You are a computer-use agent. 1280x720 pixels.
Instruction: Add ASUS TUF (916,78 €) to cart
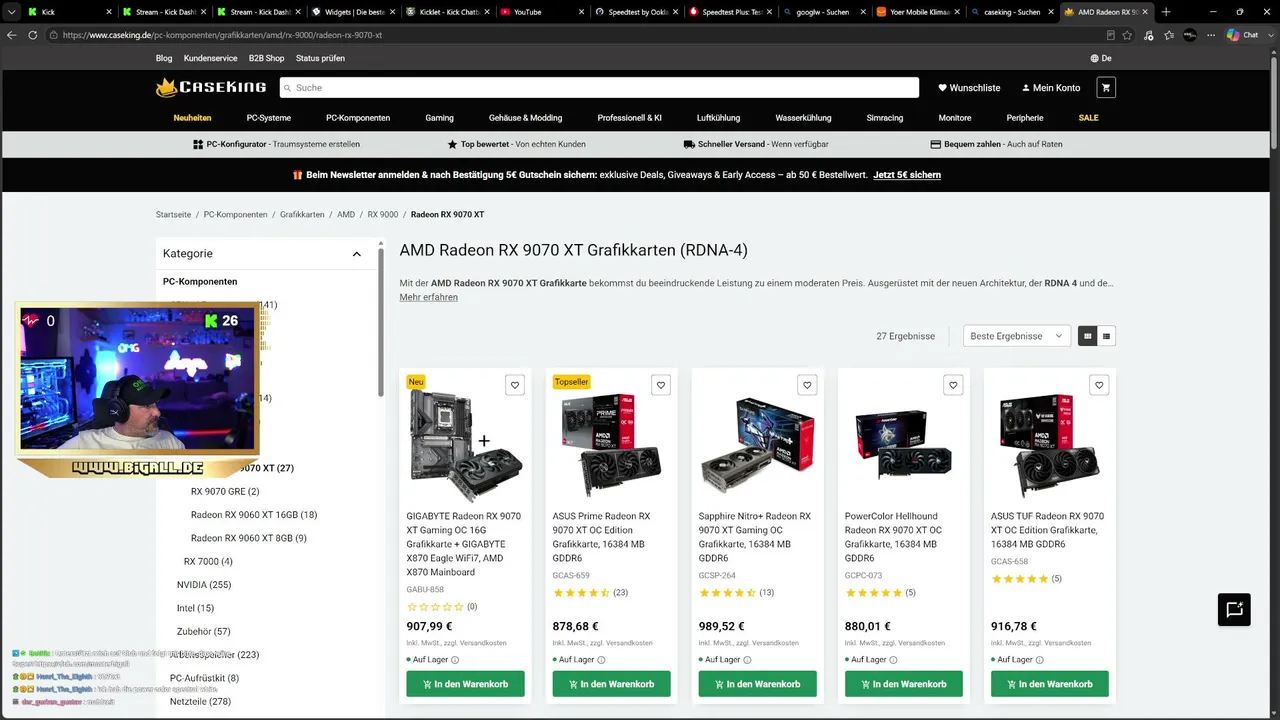pos(1050,684)
